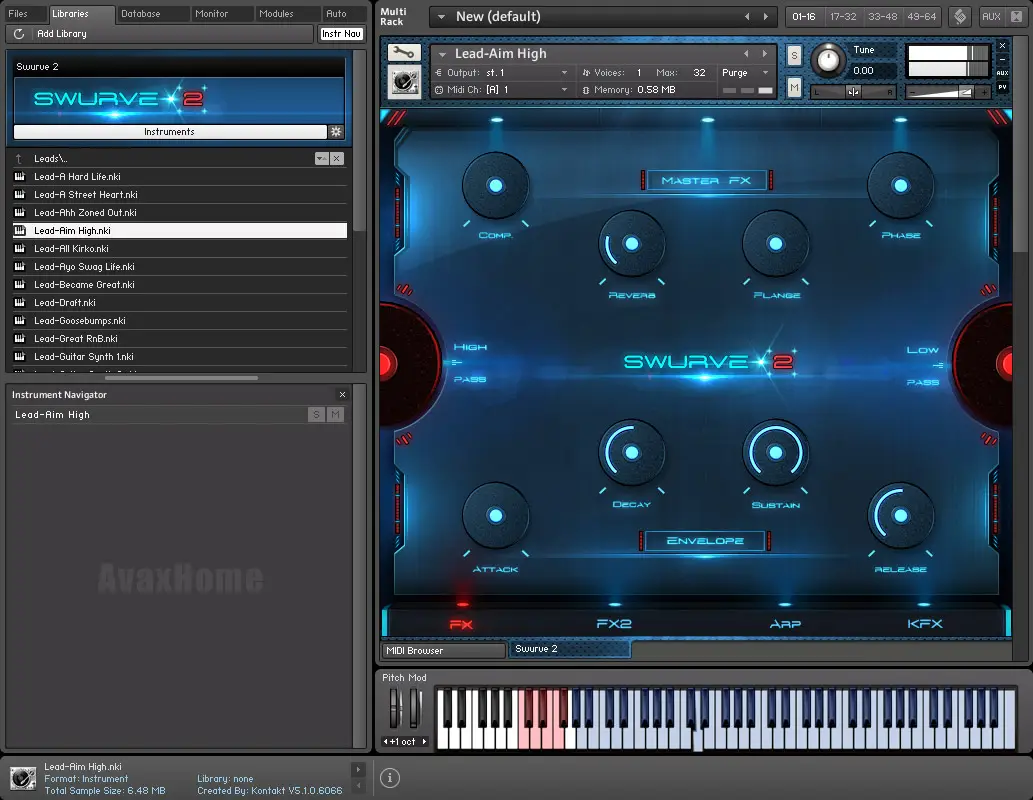Image resolution: width=1033 pixels, height=800 pixels.
Task: Go to previous instrument arrow in header
Action: pos(746,53)
